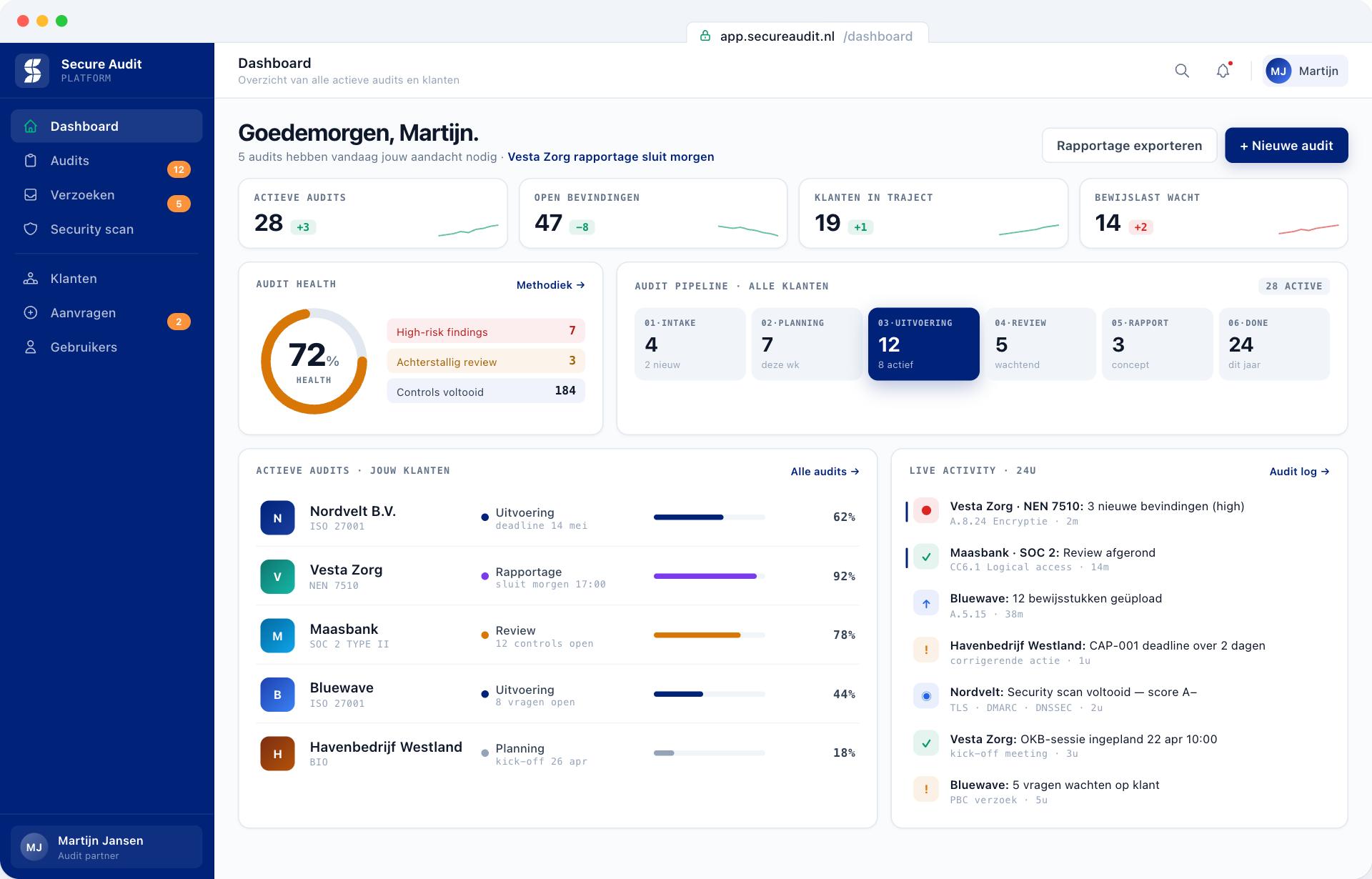Click the warning icon for Bluewave 5 vragen
The width and height of the screenshot is (1372, 879).
pyautogui.click(x=926, y=789)
